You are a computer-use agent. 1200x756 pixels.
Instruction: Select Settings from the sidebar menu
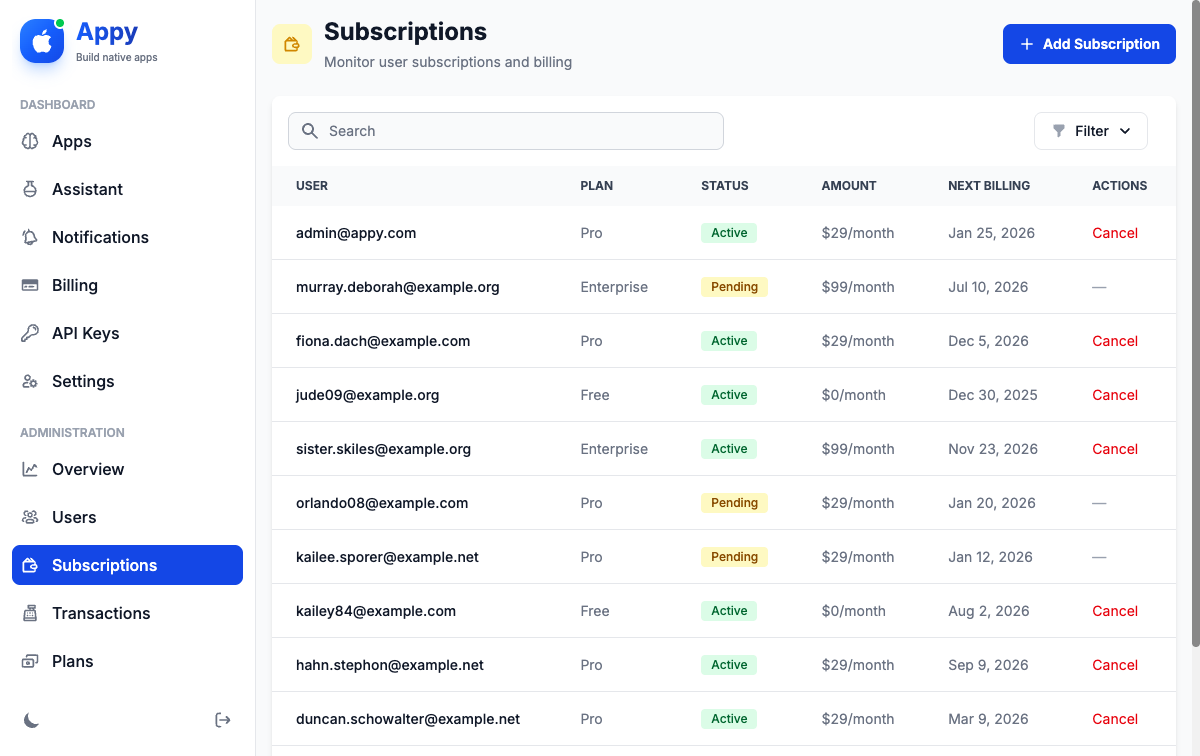31,381
